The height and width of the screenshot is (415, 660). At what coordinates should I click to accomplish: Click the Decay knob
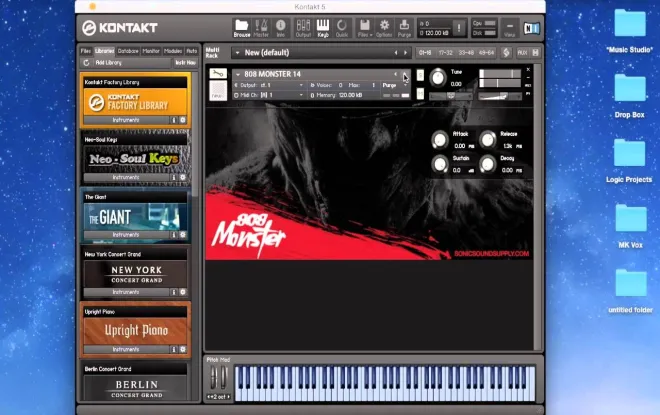pyautogui.click(x=488, y=165)
